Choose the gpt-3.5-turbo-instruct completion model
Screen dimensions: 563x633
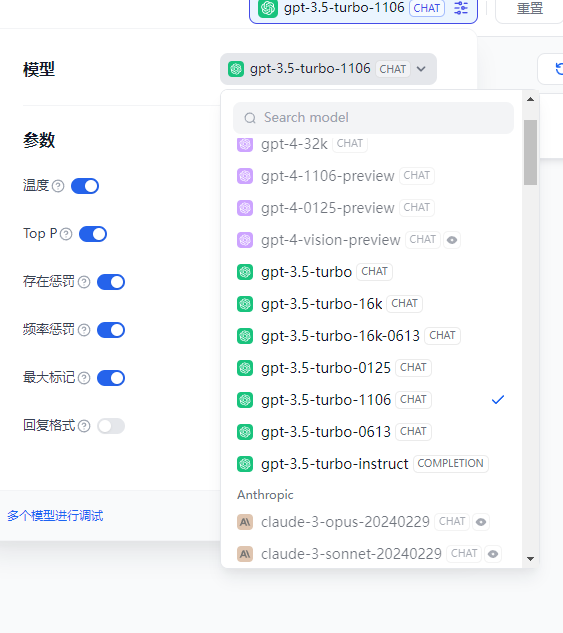371,464
